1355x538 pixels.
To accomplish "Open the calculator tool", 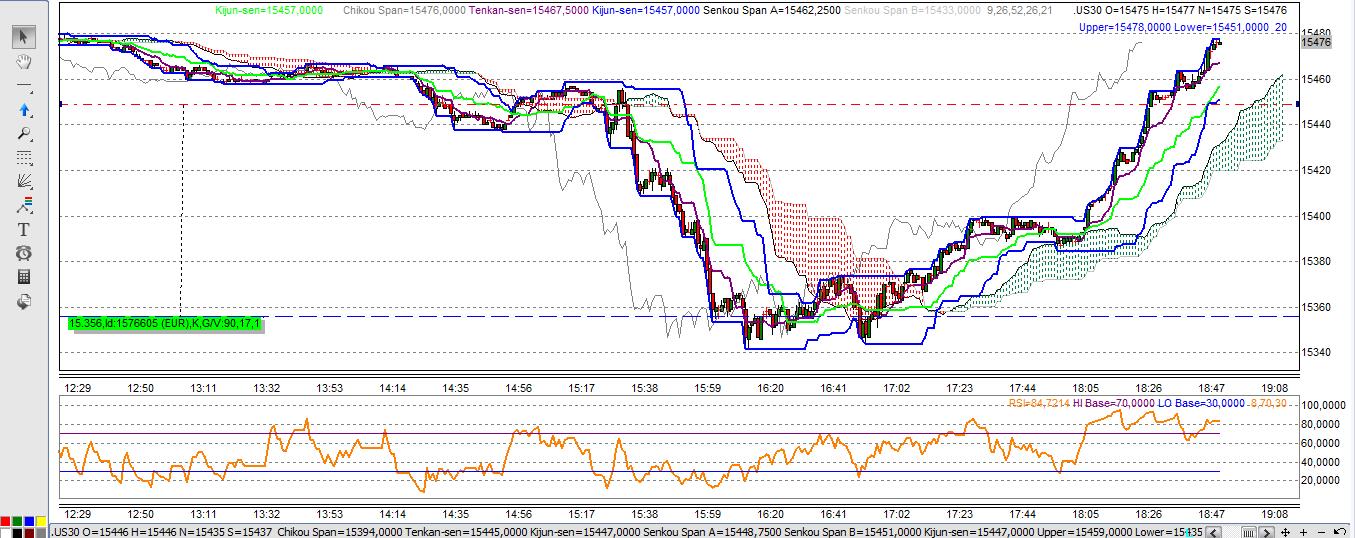I will coord(24,277).
